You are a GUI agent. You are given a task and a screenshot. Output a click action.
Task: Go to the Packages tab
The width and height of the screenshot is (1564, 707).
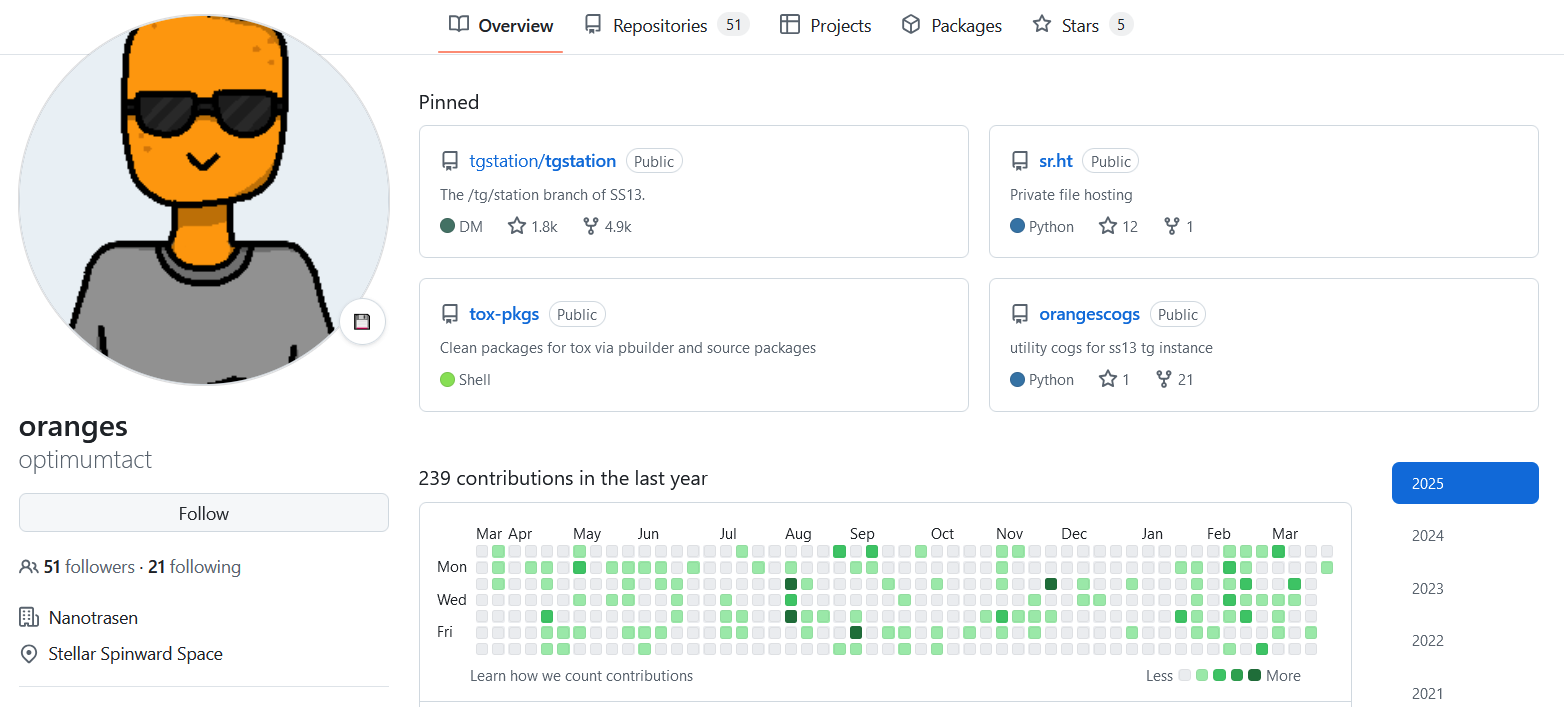pyautogui.click(x=951, y=26)
